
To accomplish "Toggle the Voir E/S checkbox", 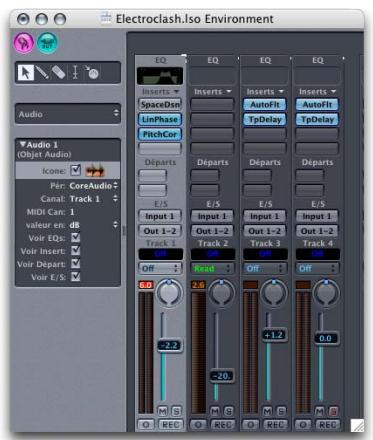I will point(76,277).
